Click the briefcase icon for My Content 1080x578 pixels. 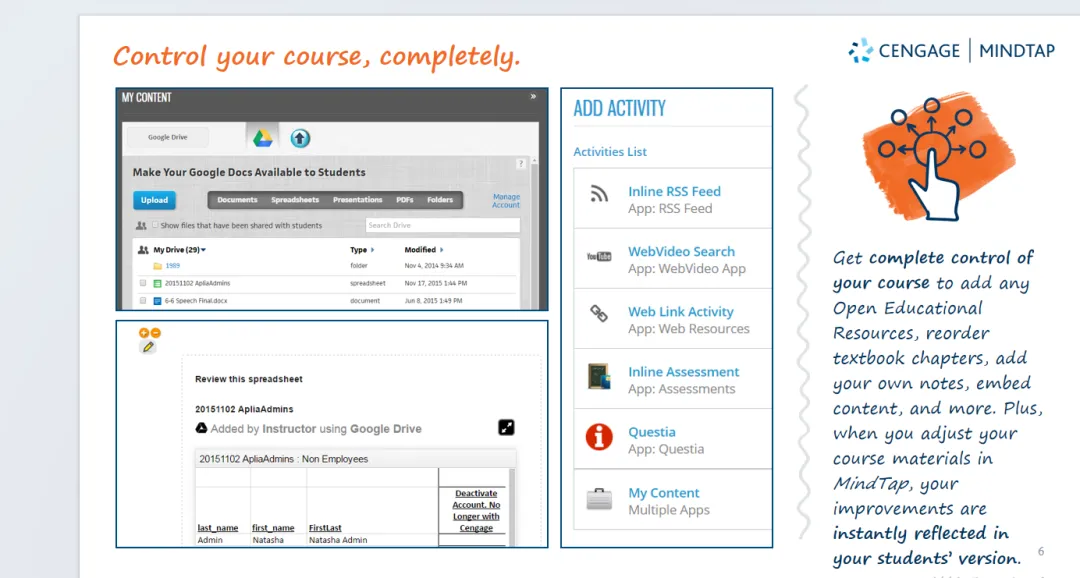coord(599,499)
